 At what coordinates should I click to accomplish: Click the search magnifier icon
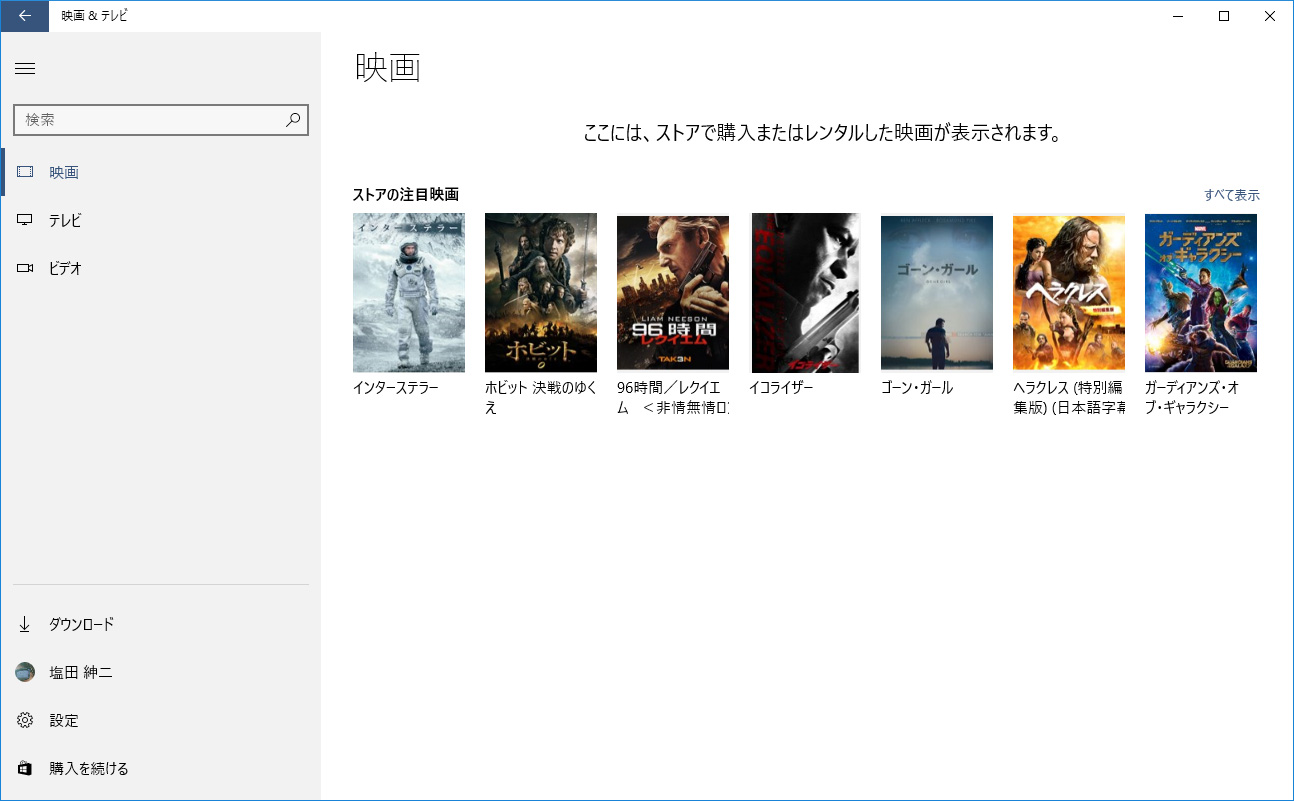pyautogui.click(x=293, y=120)
